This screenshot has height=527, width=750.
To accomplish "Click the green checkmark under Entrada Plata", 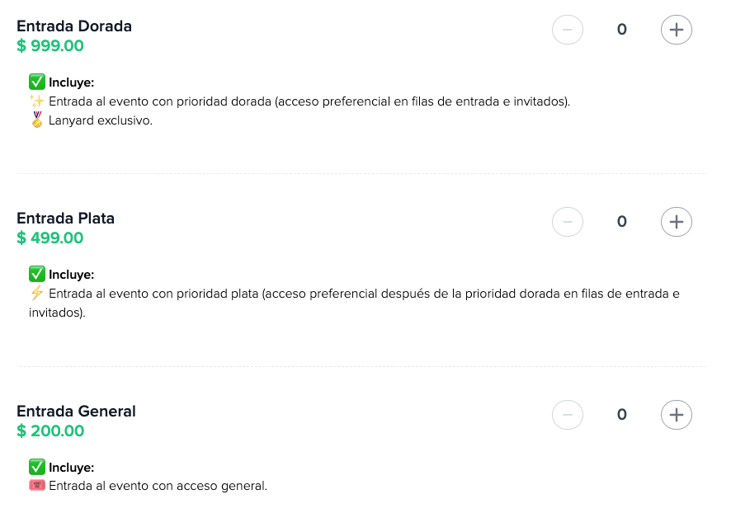I will (x=37, y=274).
